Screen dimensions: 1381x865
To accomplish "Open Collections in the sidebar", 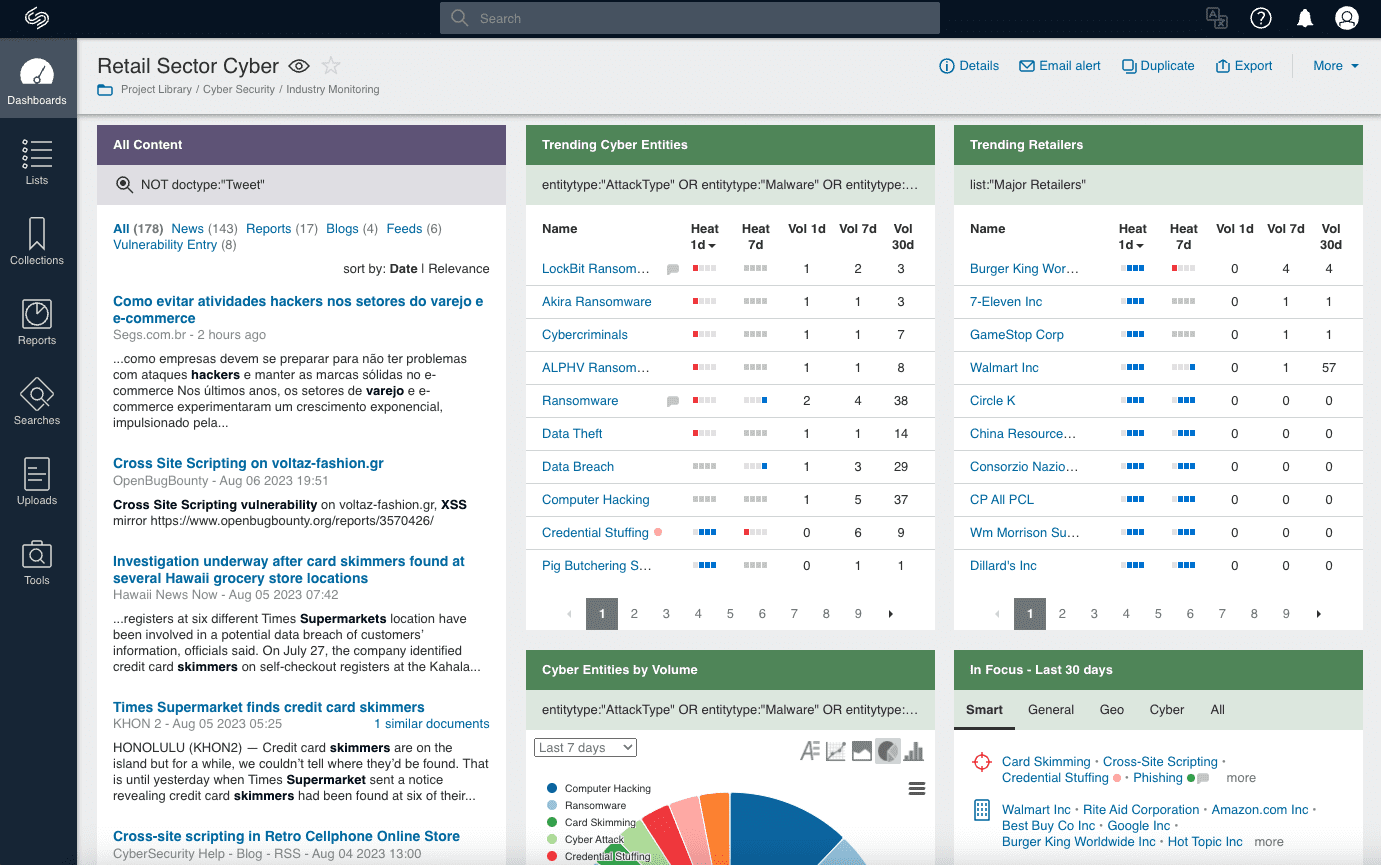I will (x=37, y=241).
